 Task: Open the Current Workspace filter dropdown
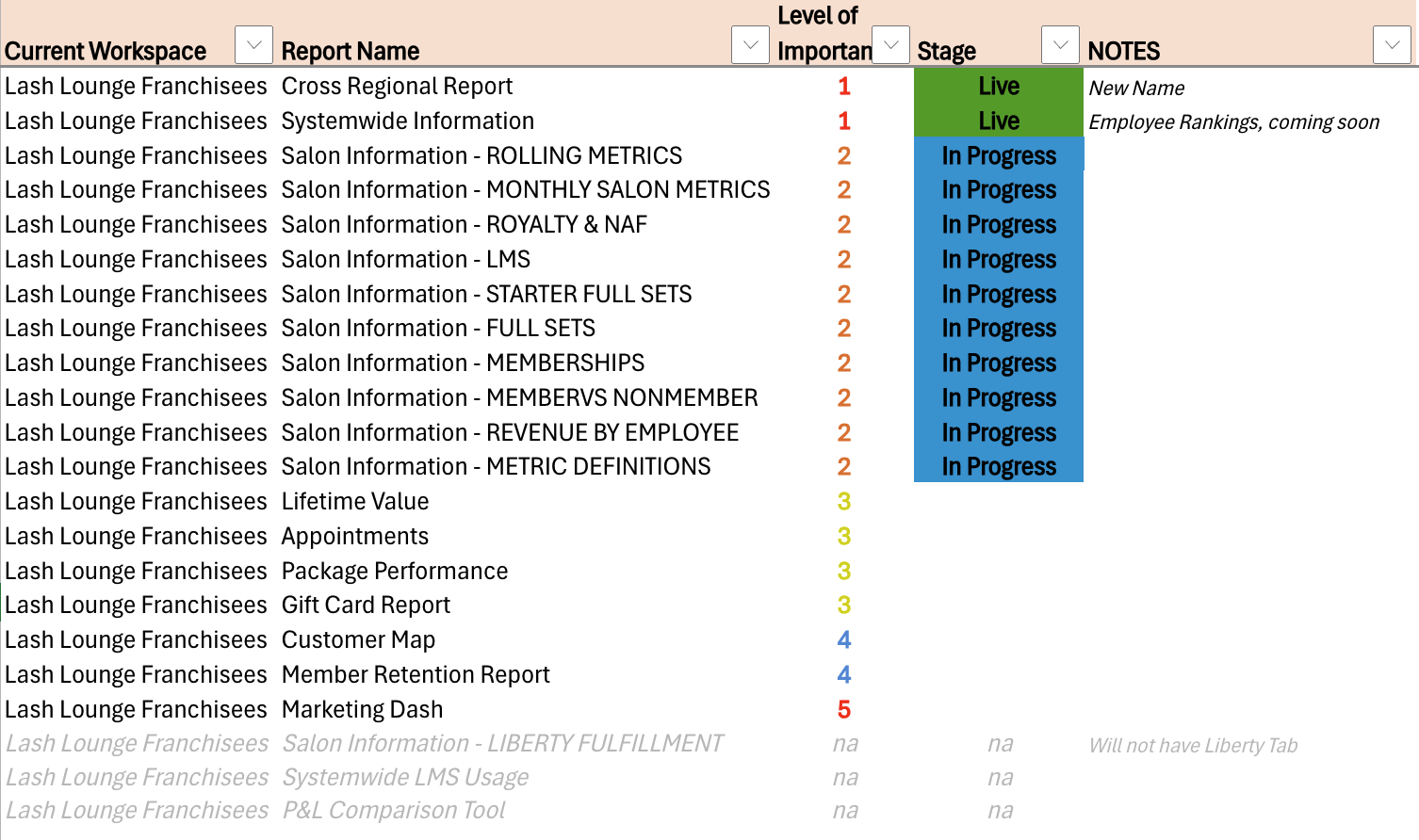(x=253, y=45)
